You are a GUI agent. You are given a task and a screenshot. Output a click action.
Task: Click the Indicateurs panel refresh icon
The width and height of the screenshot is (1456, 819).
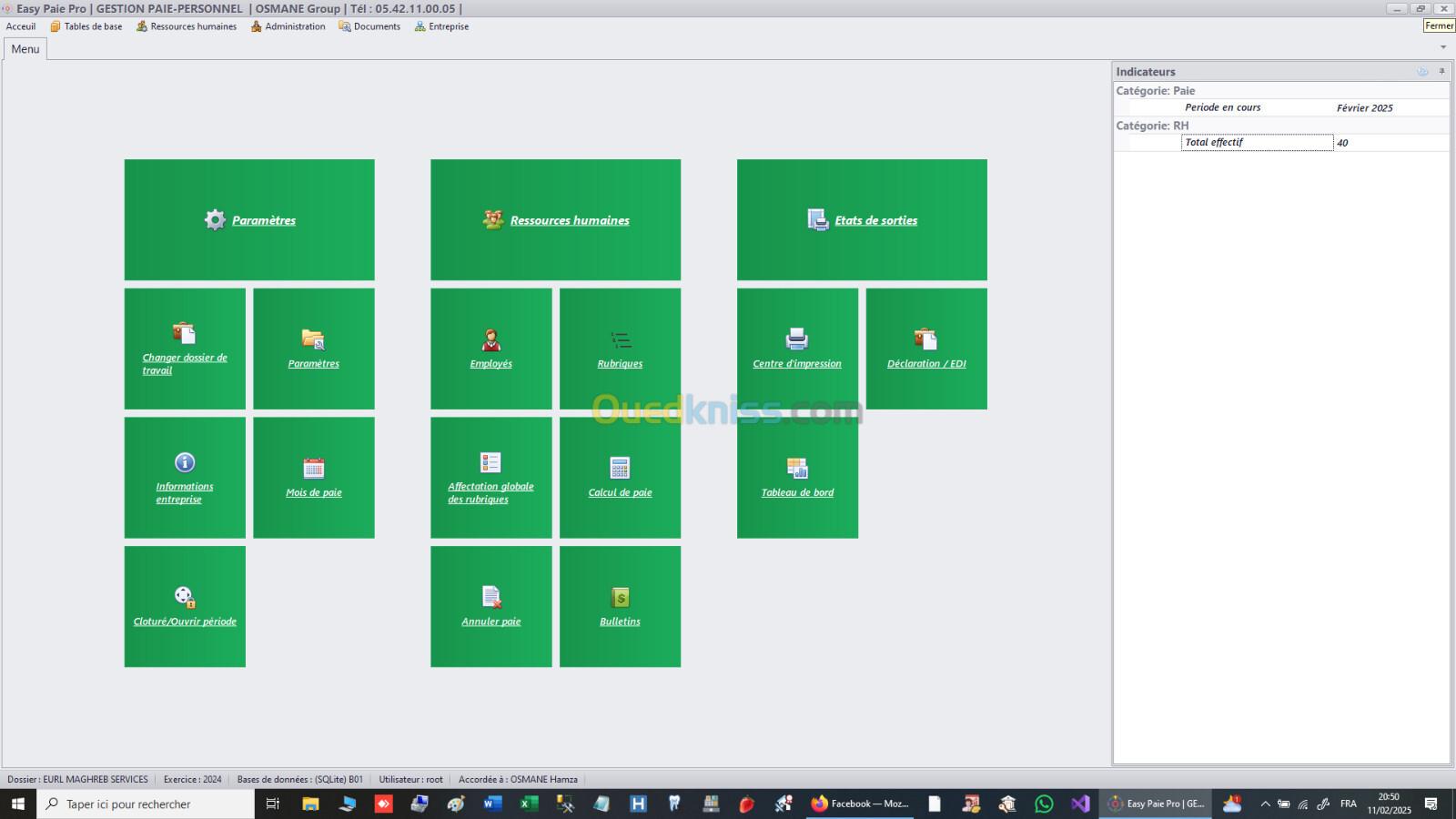tap(1422, 71)
